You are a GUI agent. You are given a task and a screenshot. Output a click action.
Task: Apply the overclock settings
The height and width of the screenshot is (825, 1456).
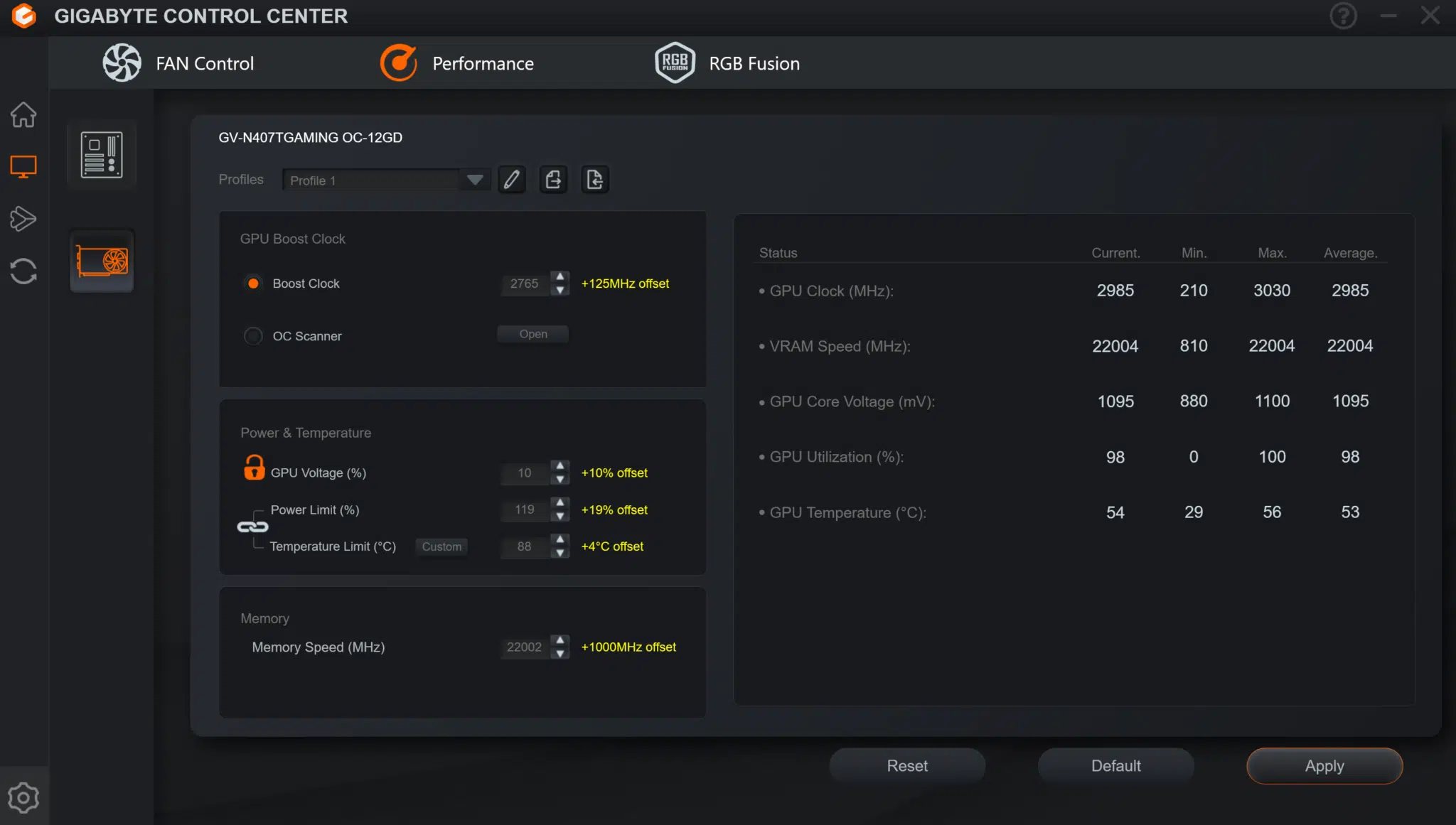(1324, 766)
